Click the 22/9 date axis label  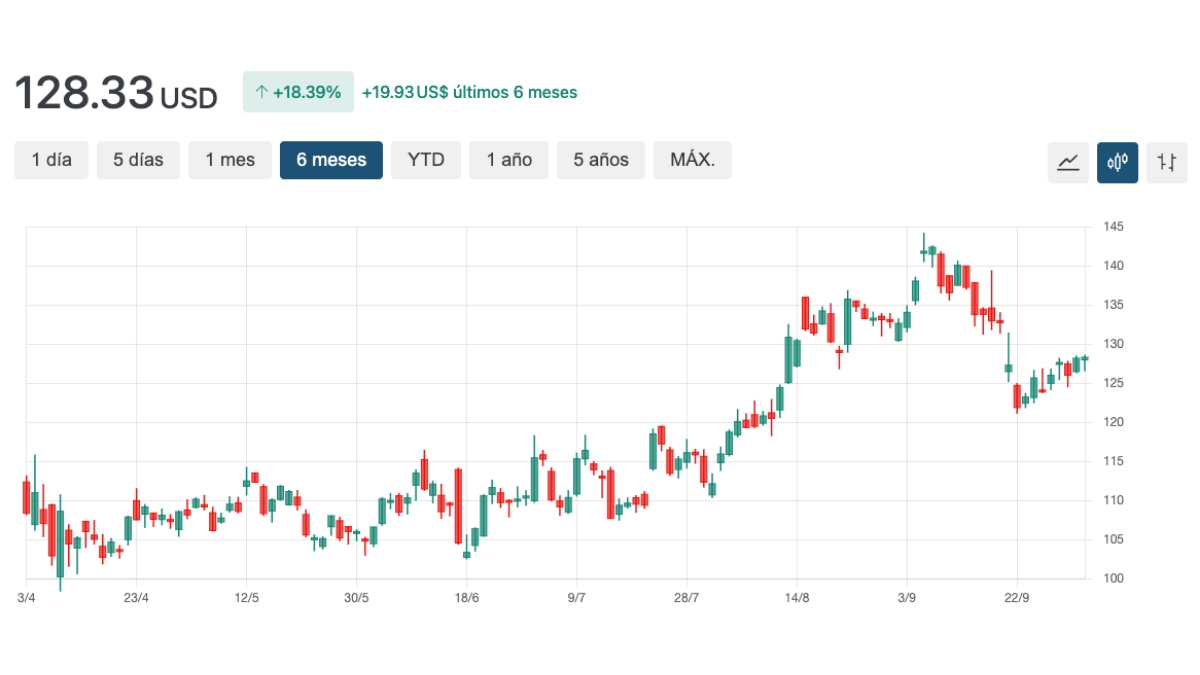click(x=1016, y=598)
